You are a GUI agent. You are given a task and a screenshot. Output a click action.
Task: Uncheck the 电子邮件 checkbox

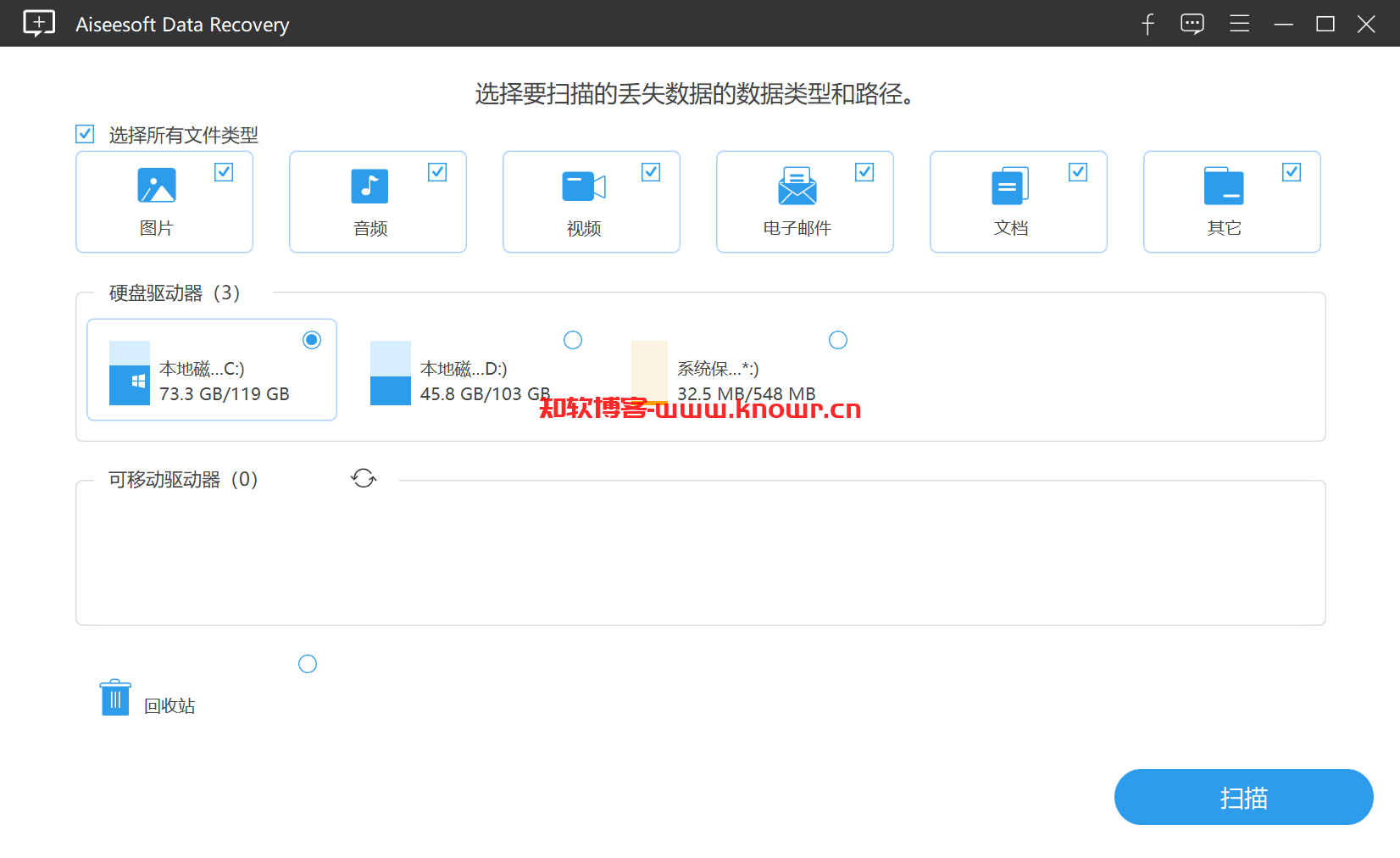pyautogui.click(x=864, y=172)
